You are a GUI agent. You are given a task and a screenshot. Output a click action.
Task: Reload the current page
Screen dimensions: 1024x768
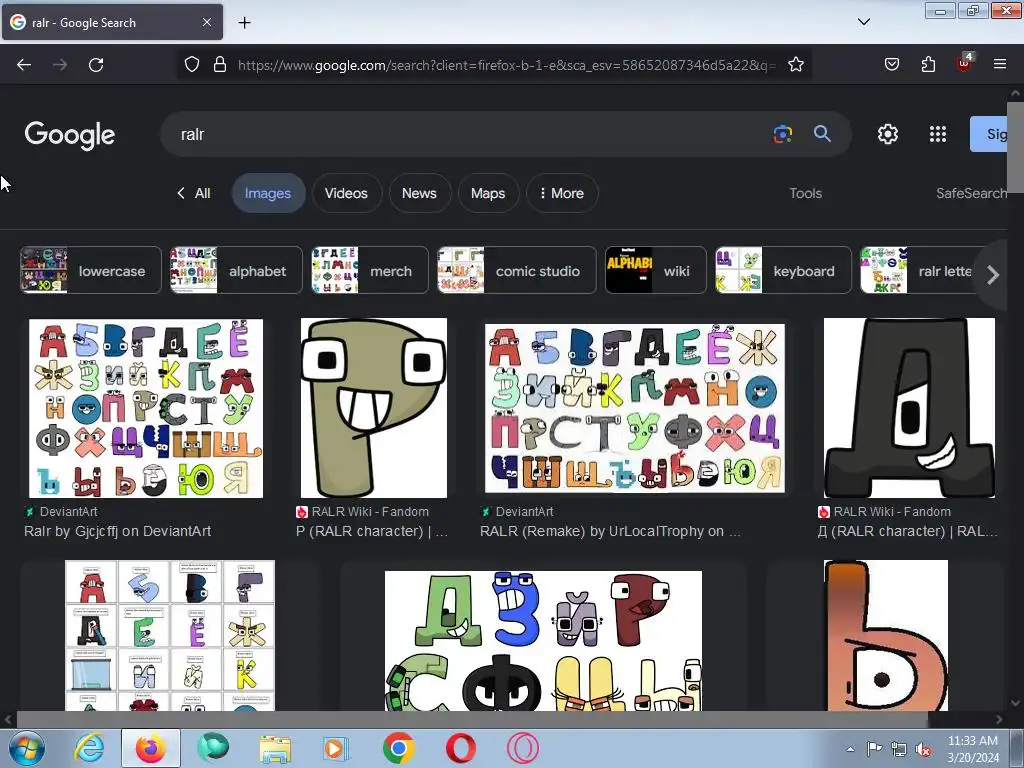click(x=96, y=65)
